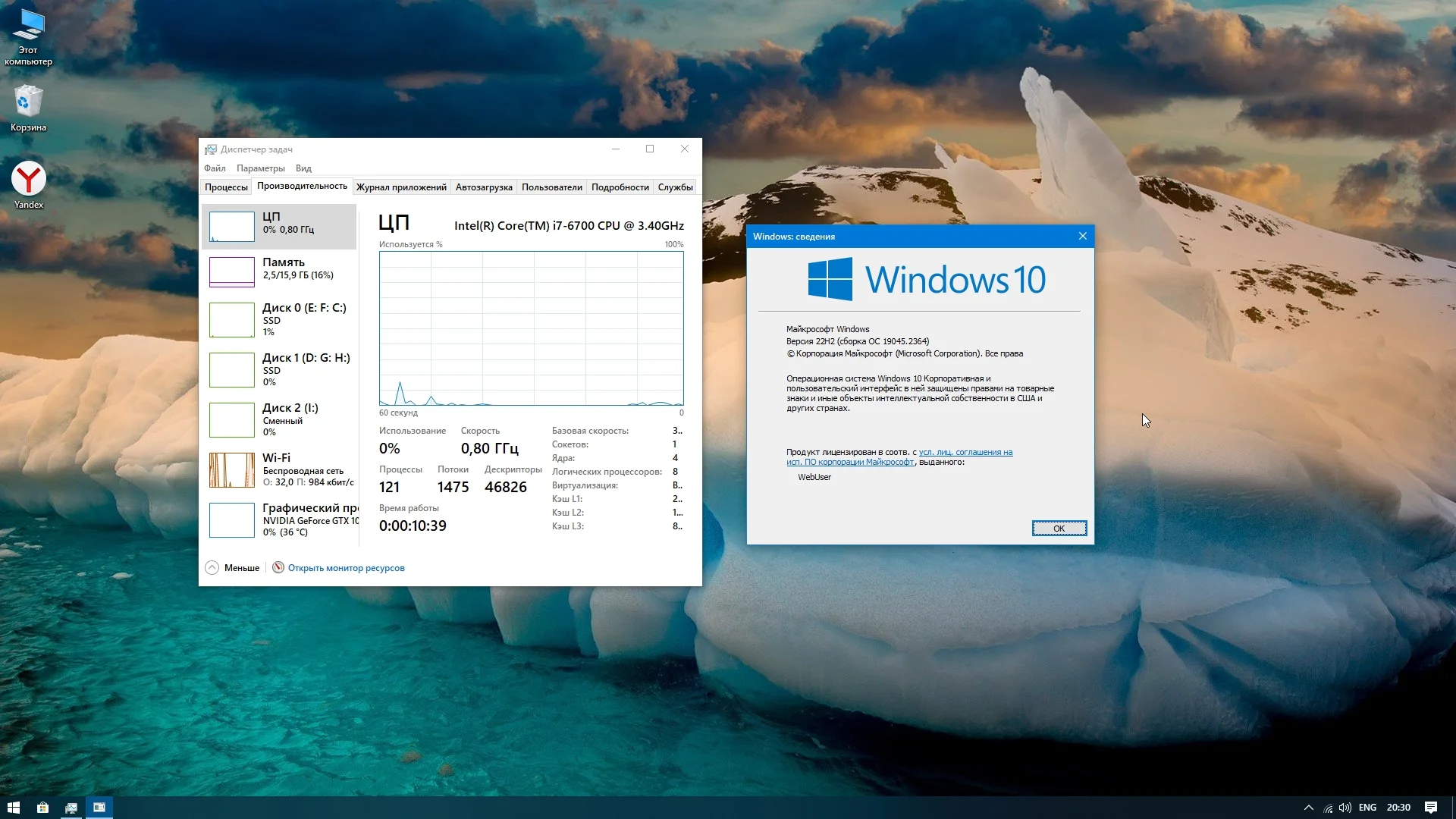This screenshot has height=819, width=1456.
Task: Switch input language from ENG
Action: (x=1367, y=808)
